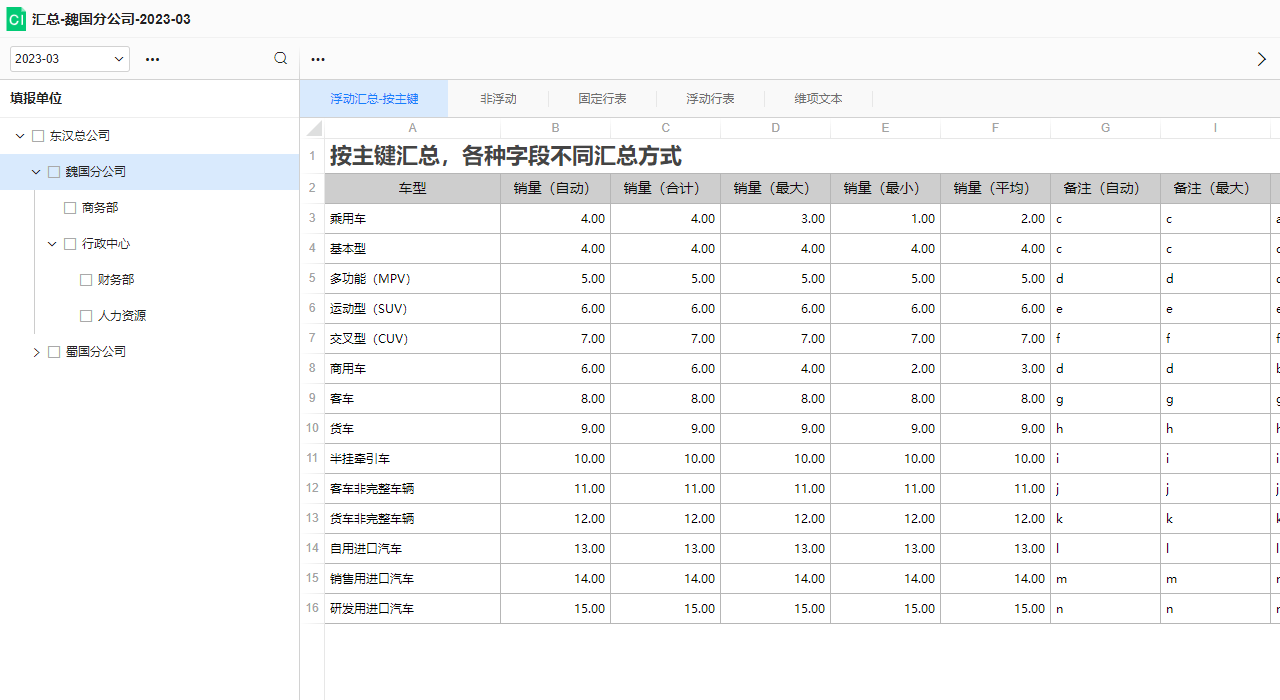The image size is (1280, 700).
Task: Open the 非浮动 sheet view
Action: [x=498, y=99]
